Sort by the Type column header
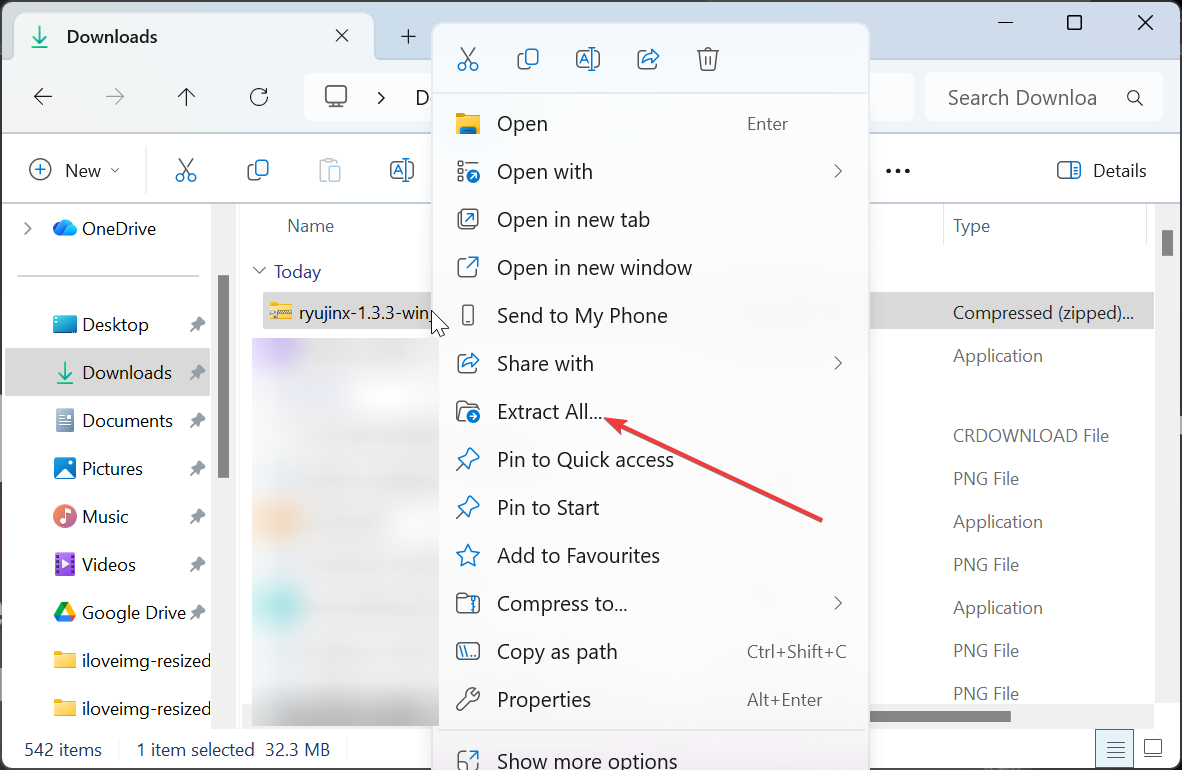1182x770 pixels. [971, 226]
